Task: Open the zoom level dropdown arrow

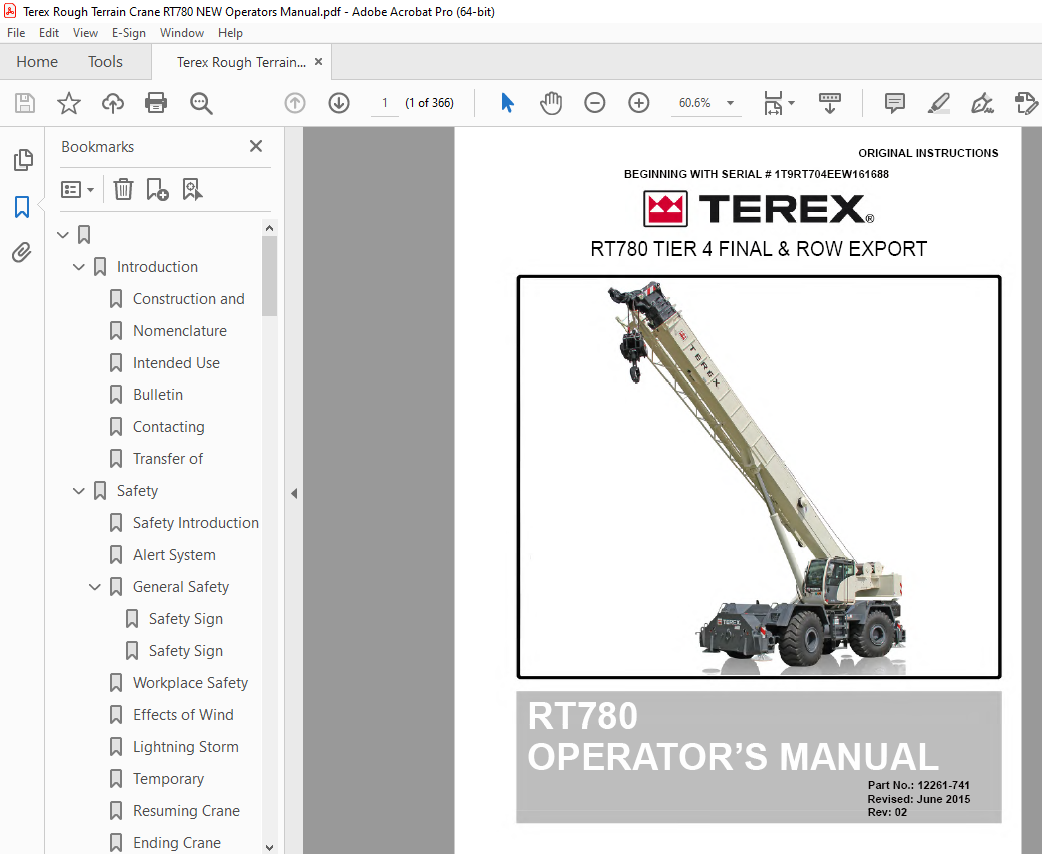Action: (x=730, y=103)
